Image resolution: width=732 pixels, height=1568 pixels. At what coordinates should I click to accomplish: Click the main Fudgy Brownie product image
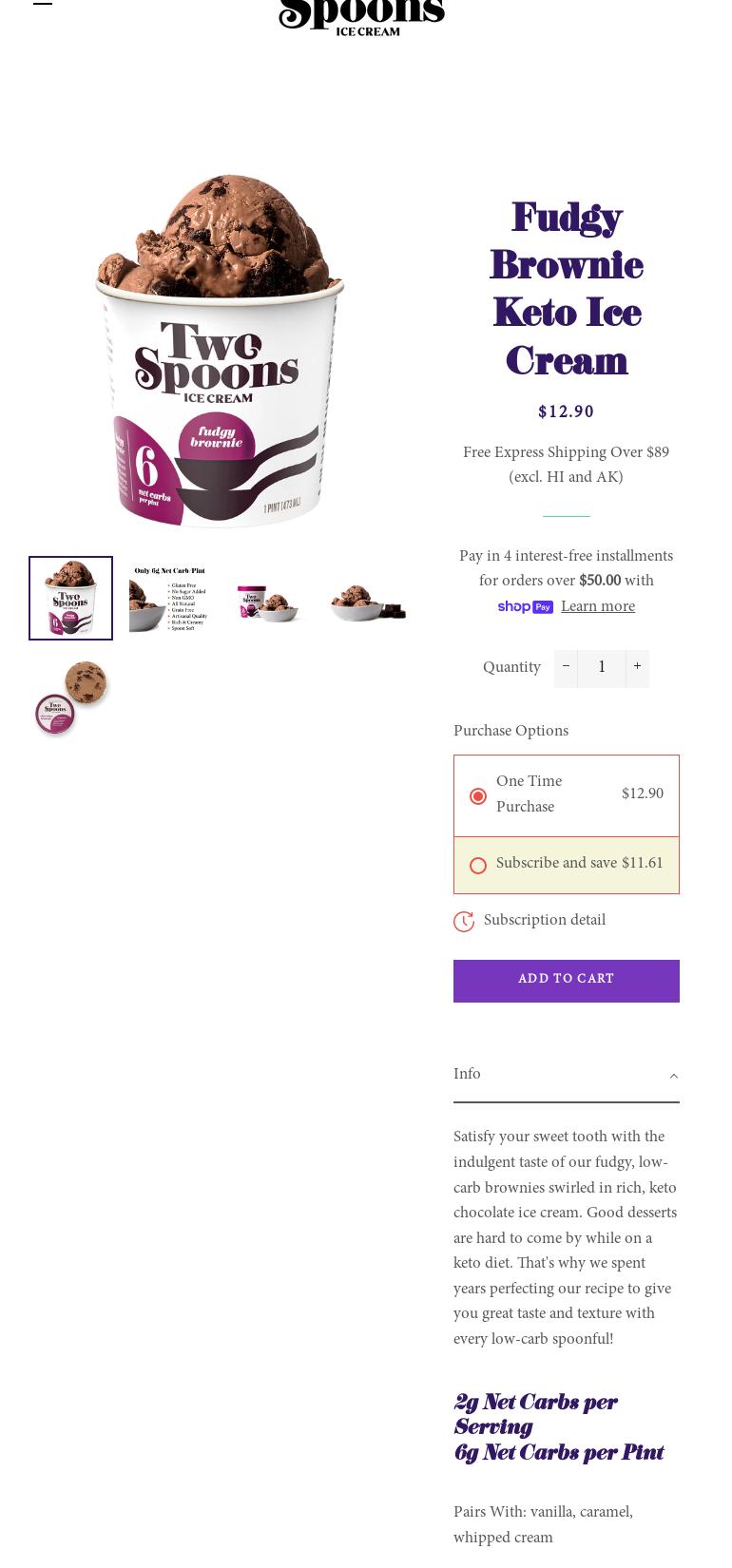220,350
